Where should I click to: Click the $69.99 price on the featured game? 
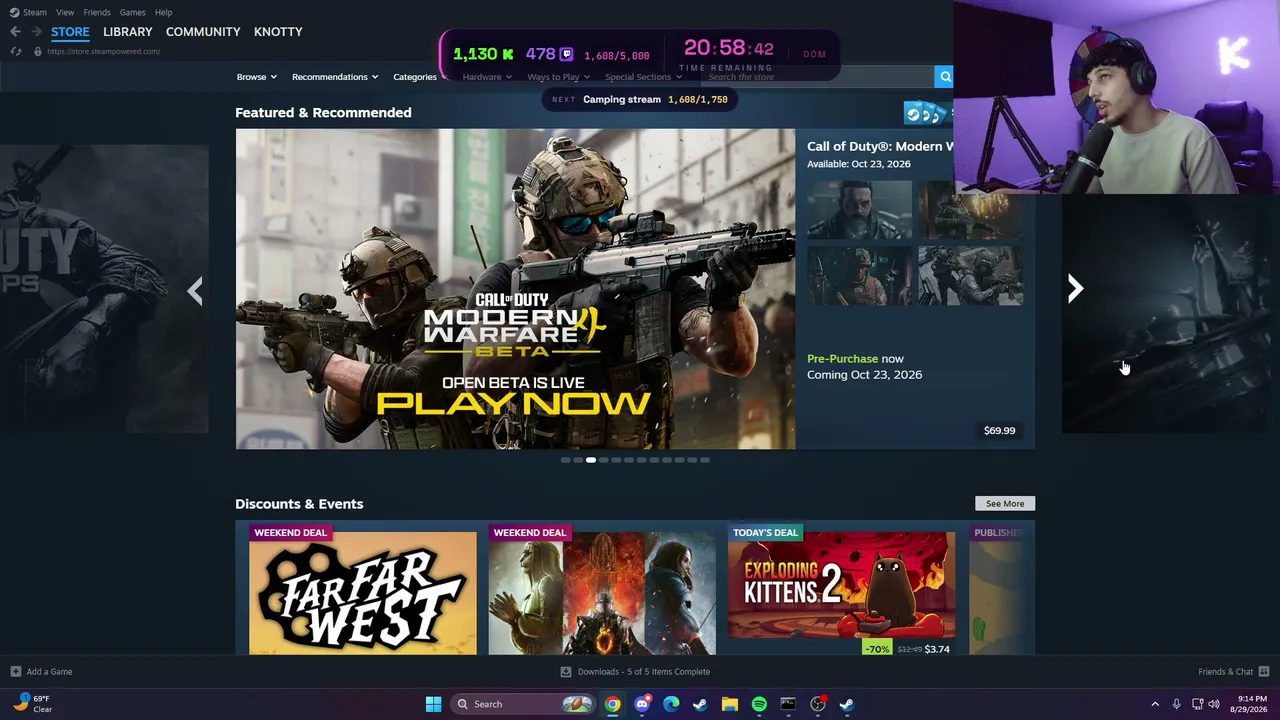click(999, 431)
